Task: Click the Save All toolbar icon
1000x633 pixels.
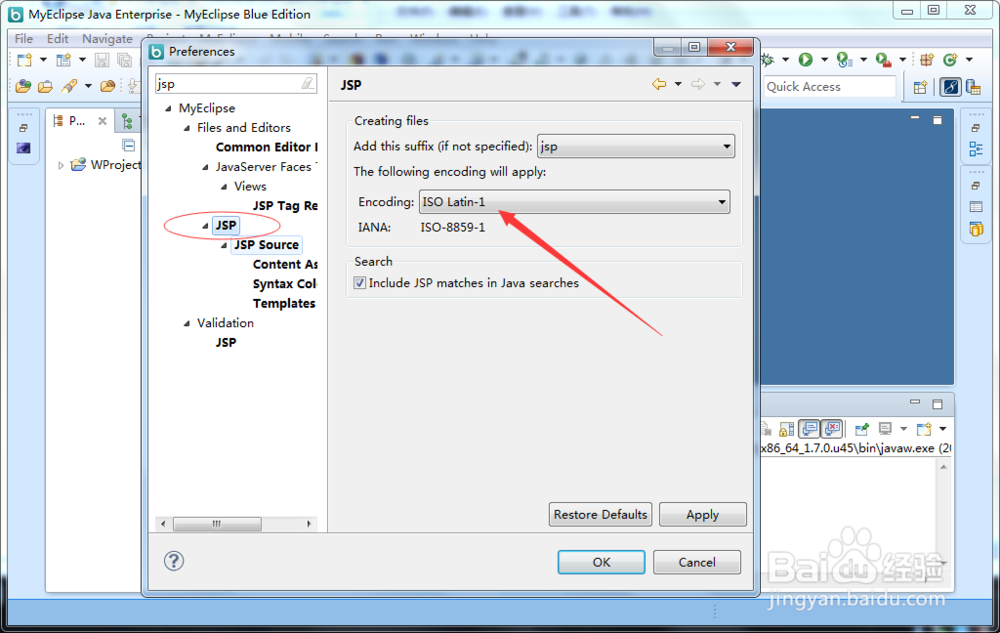Action: click(x=124, y=60)
